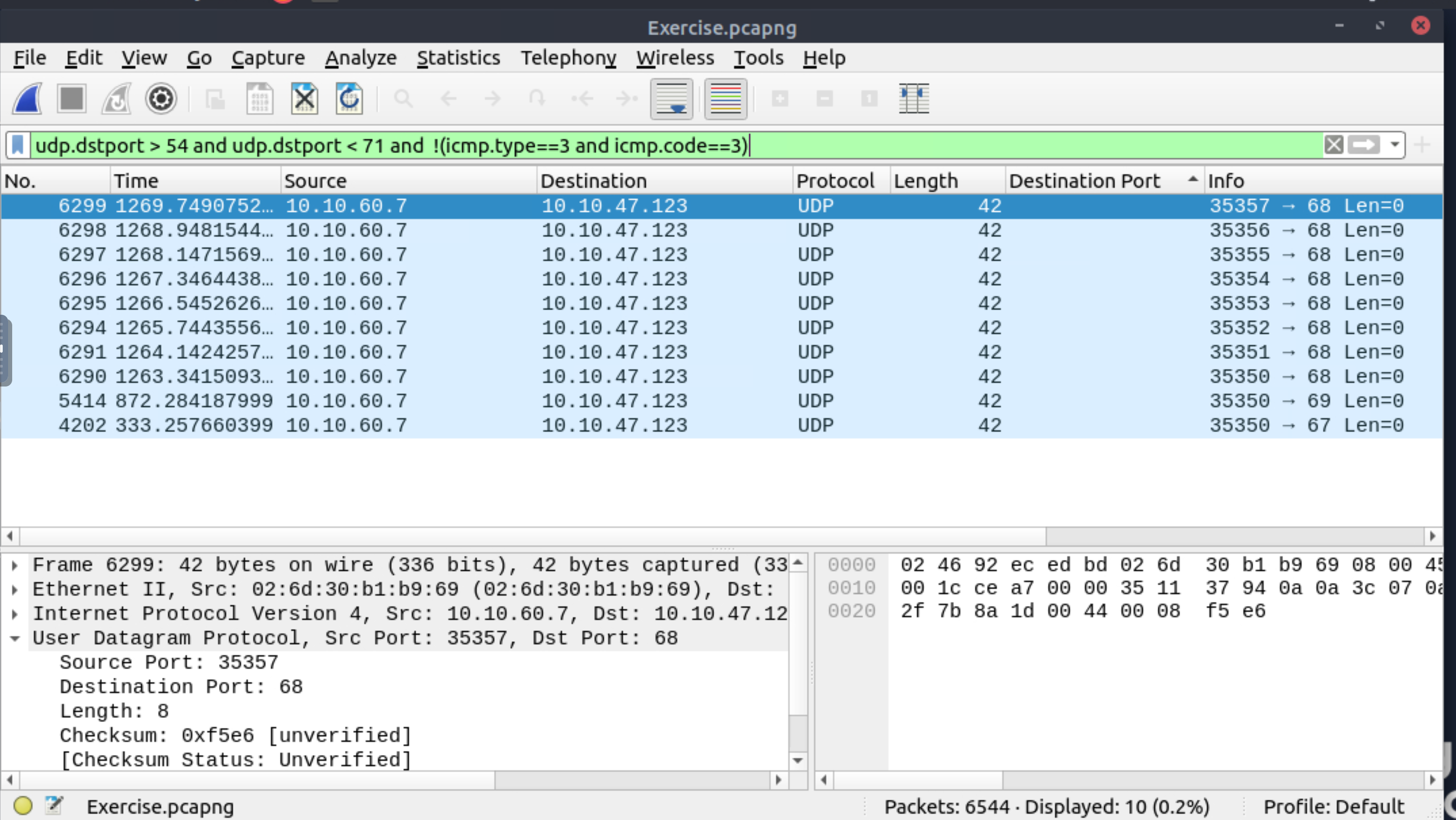Open capture file properties status icon
The width and height of the screenshot is (1456, 820).
point(54,806)
